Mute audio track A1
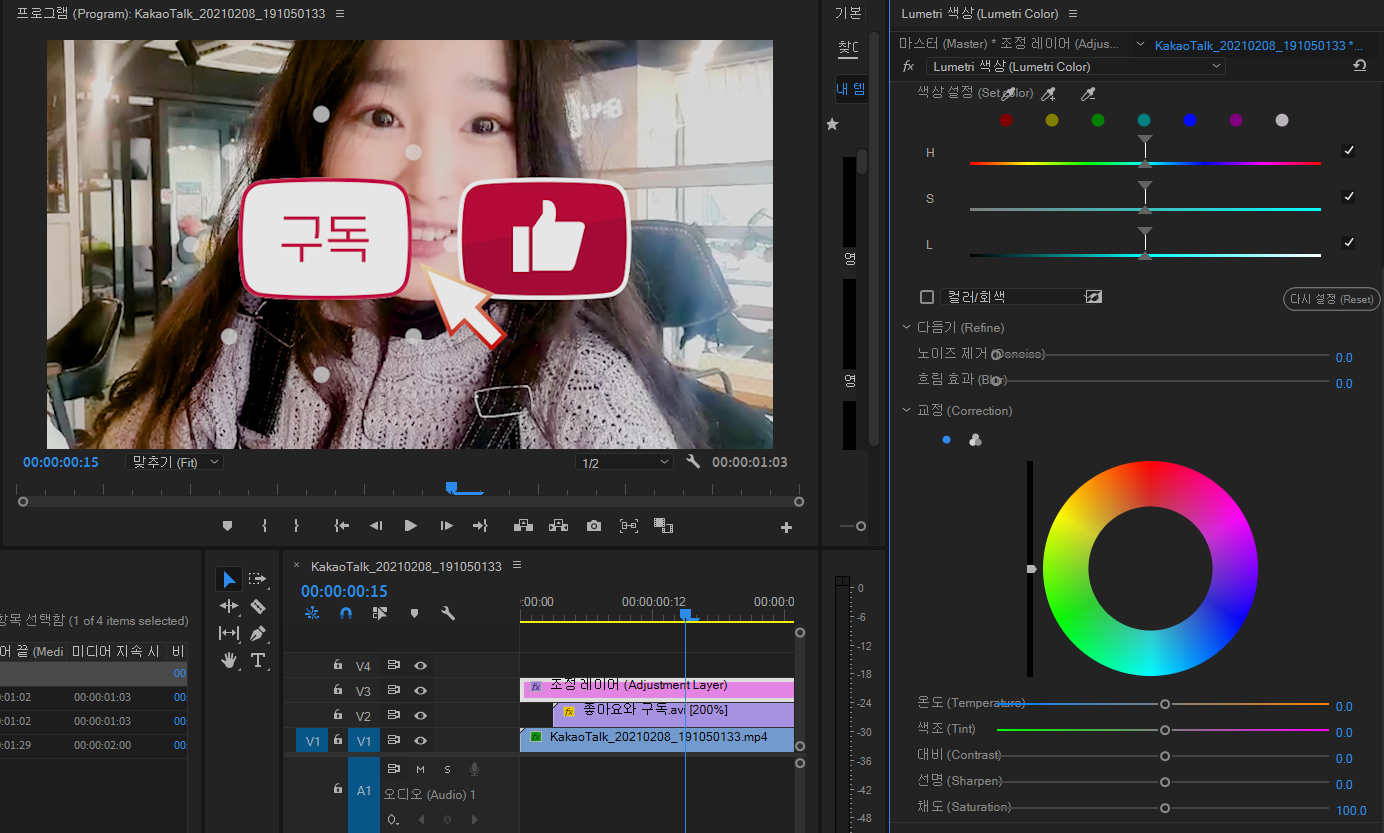Image resolution: width=1384 pixels, height=833 pixels. [420, 769]
